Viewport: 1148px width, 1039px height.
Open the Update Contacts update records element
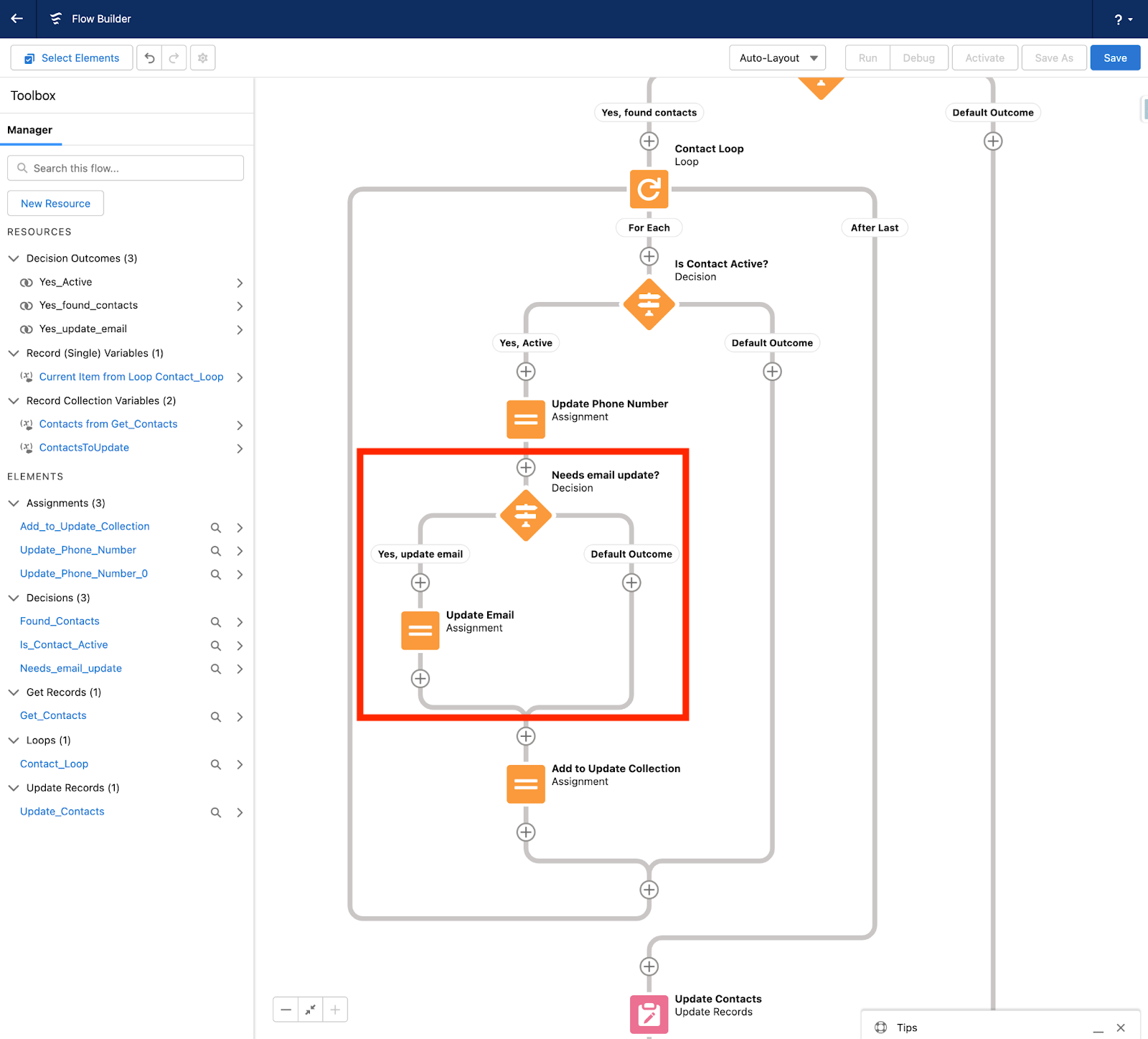point(649,1014)
